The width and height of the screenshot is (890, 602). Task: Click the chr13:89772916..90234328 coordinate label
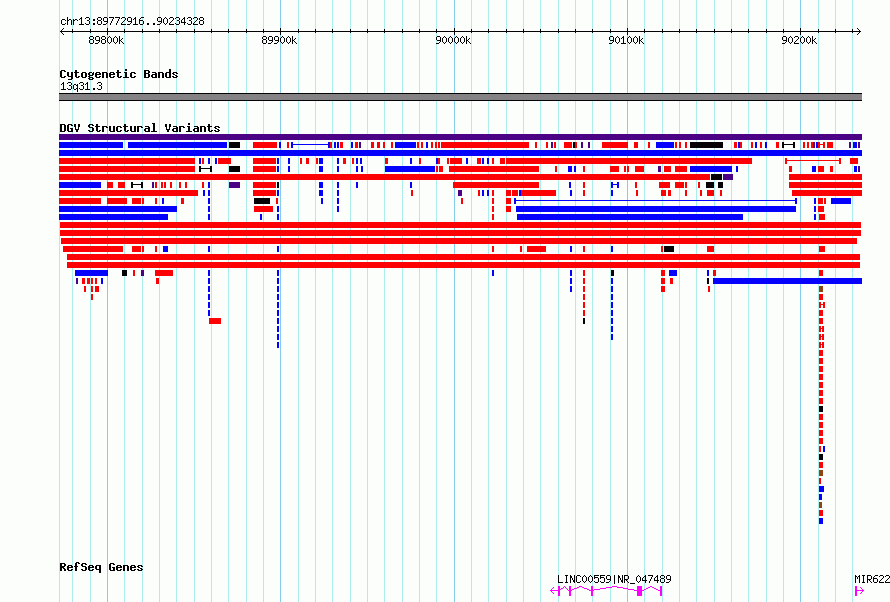(132, 22)
